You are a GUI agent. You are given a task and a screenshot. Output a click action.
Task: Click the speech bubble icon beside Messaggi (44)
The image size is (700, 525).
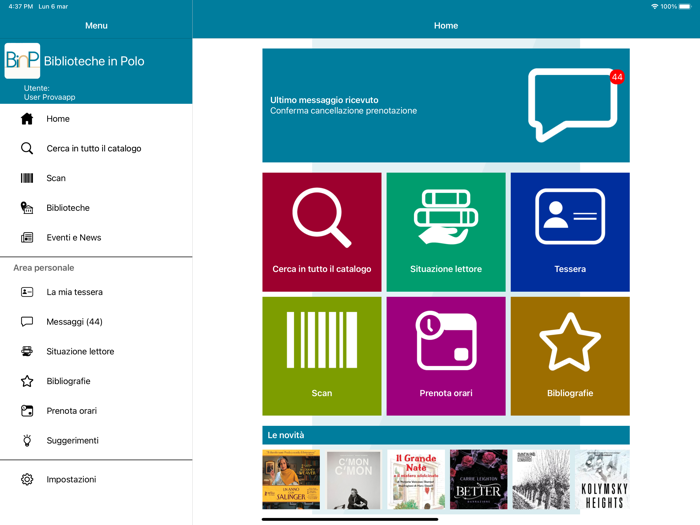[x=27, y=321]
